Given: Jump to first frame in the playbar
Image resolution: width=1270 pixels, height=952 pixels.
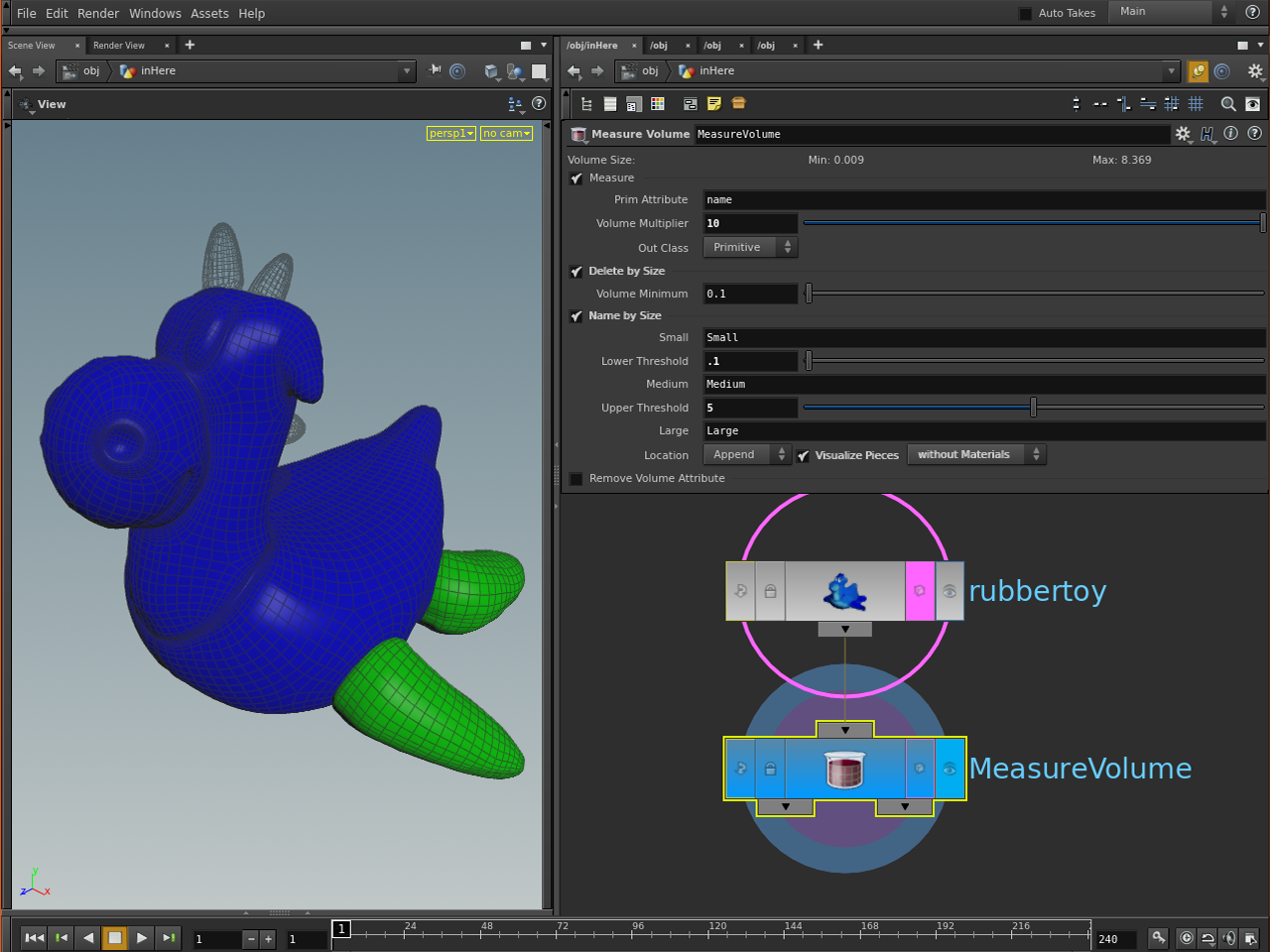Looking at the screenshot, I should click(x=34, y=937).
